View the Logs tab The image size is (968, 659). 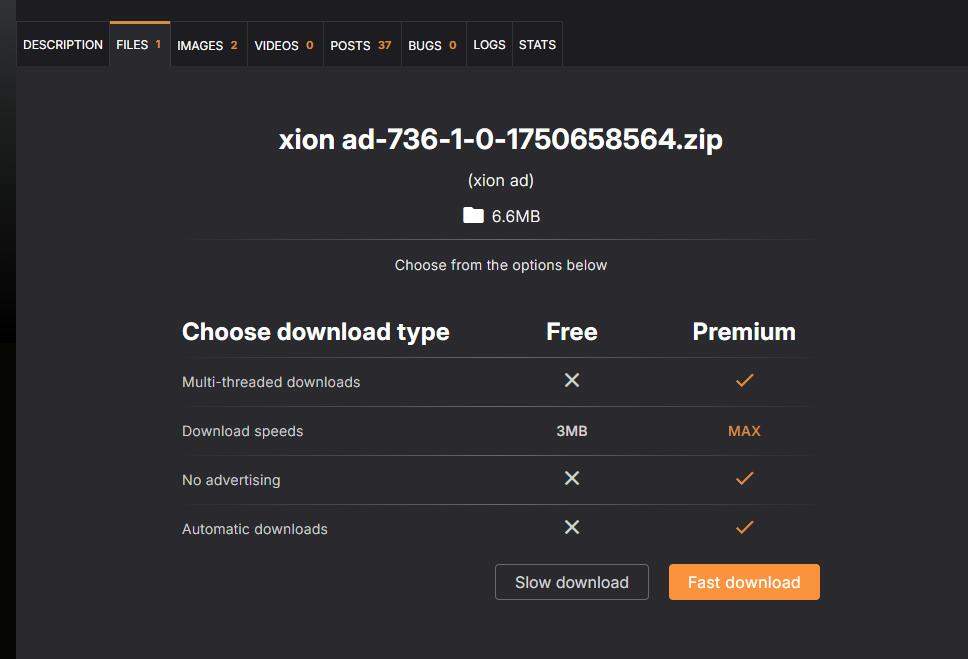coord(489,45)
